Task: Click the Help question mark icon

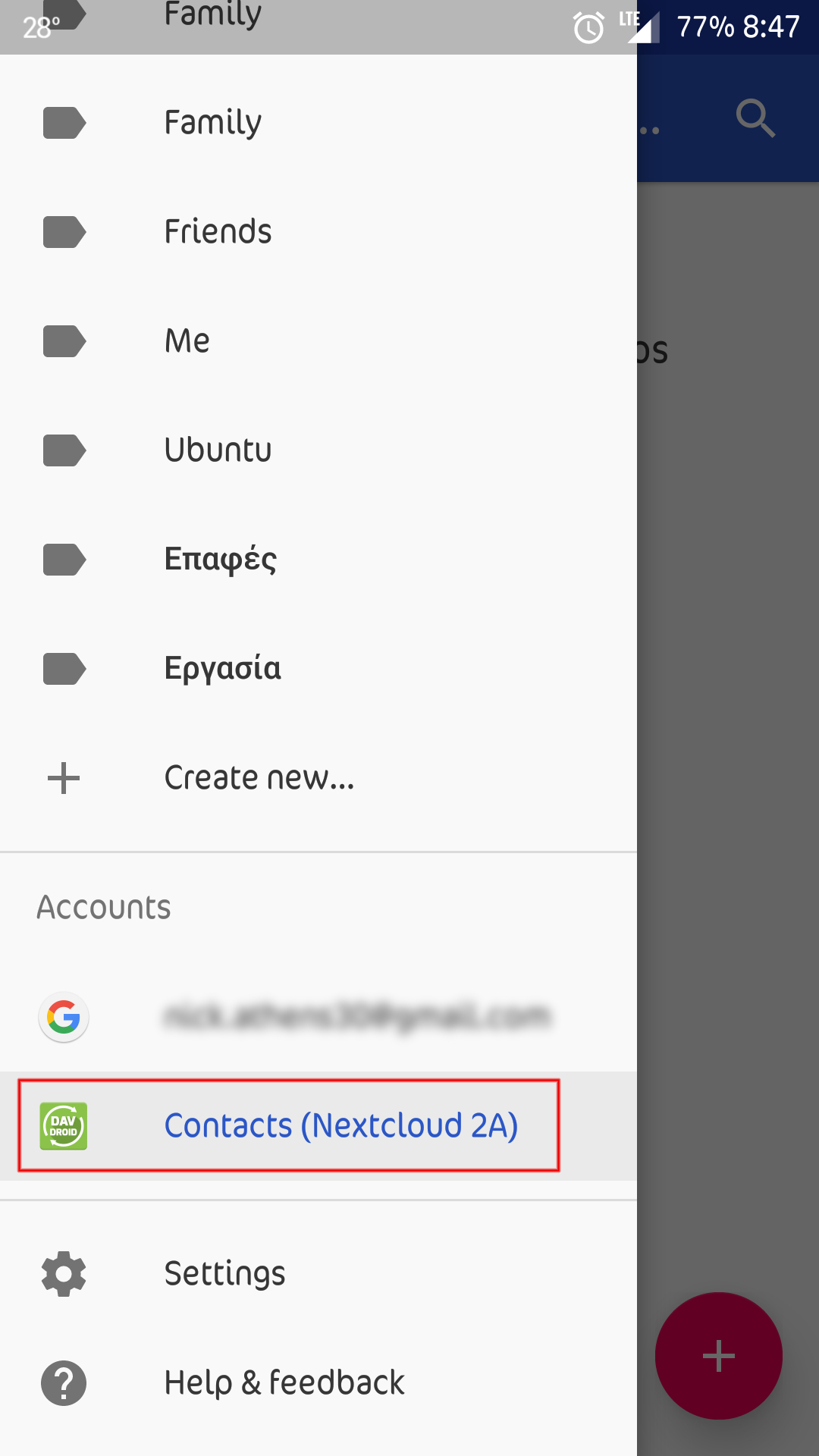Action: (x=64, y=1382)
